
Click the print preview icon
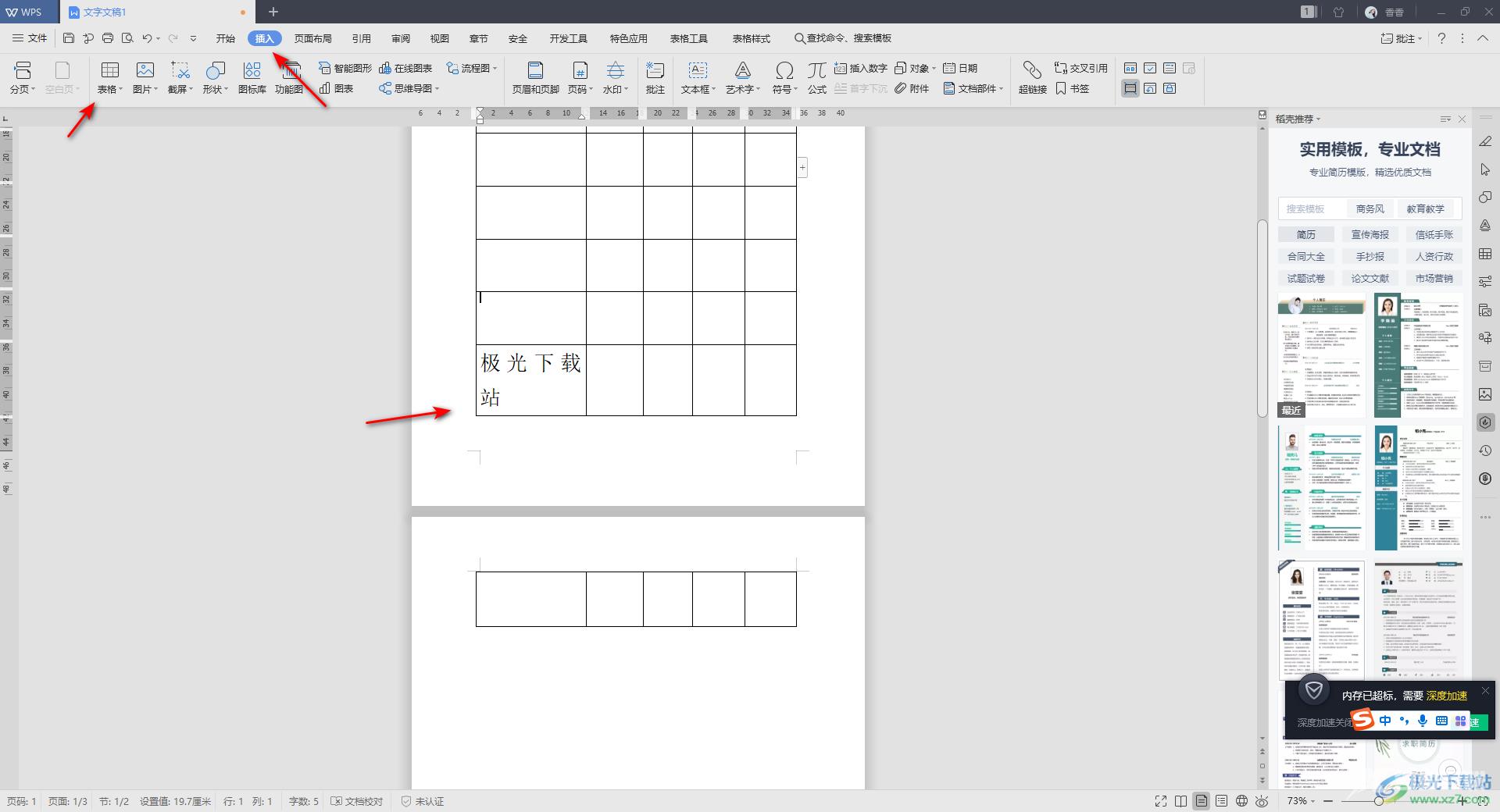[x=127, y=37]
